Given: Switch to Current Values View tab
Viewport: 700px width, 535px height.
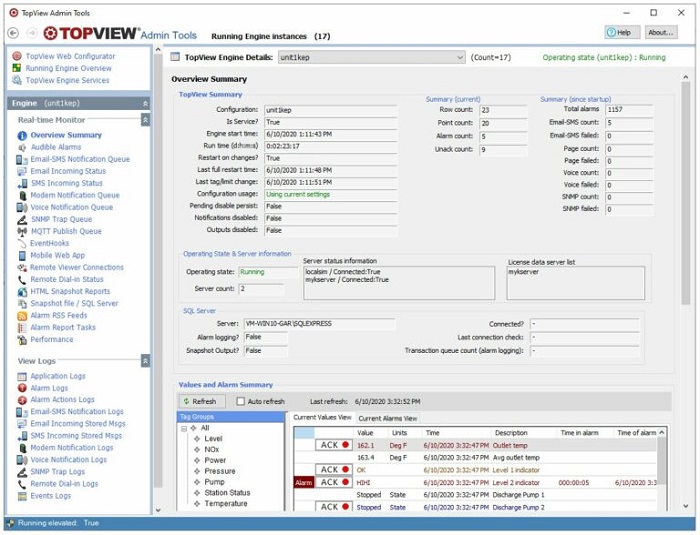Looking at the screenshot, I should tap(322, 418).
